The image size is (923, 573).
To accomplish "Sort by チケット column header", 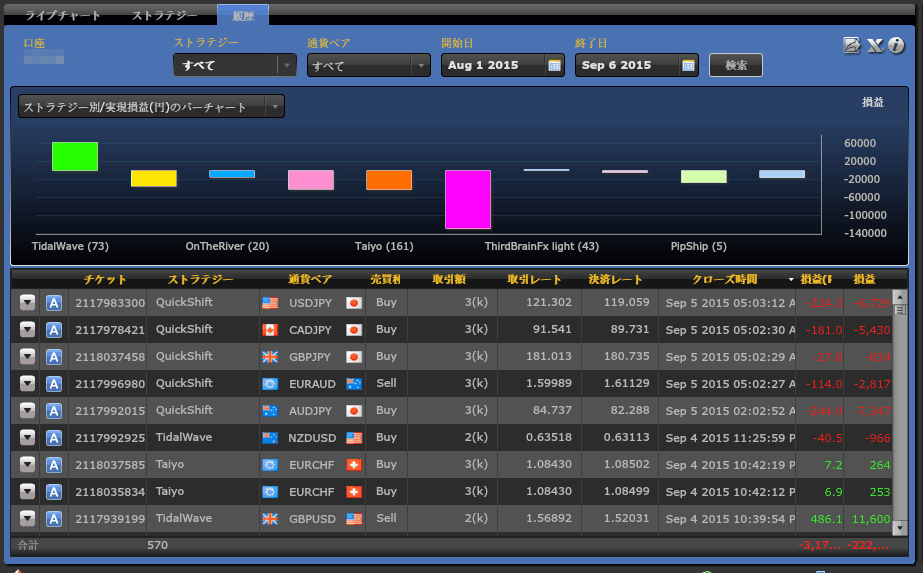I will point(105,279).
